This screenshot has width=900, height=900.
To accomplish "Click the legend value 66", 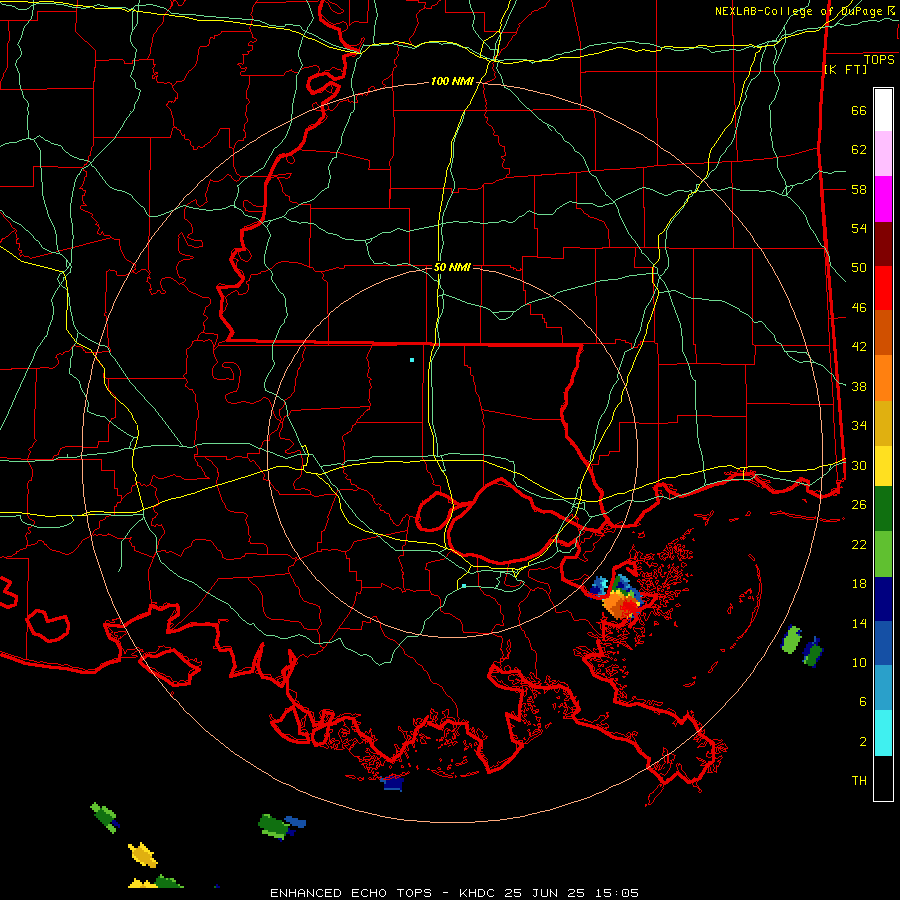I will (x=859, y=111).
